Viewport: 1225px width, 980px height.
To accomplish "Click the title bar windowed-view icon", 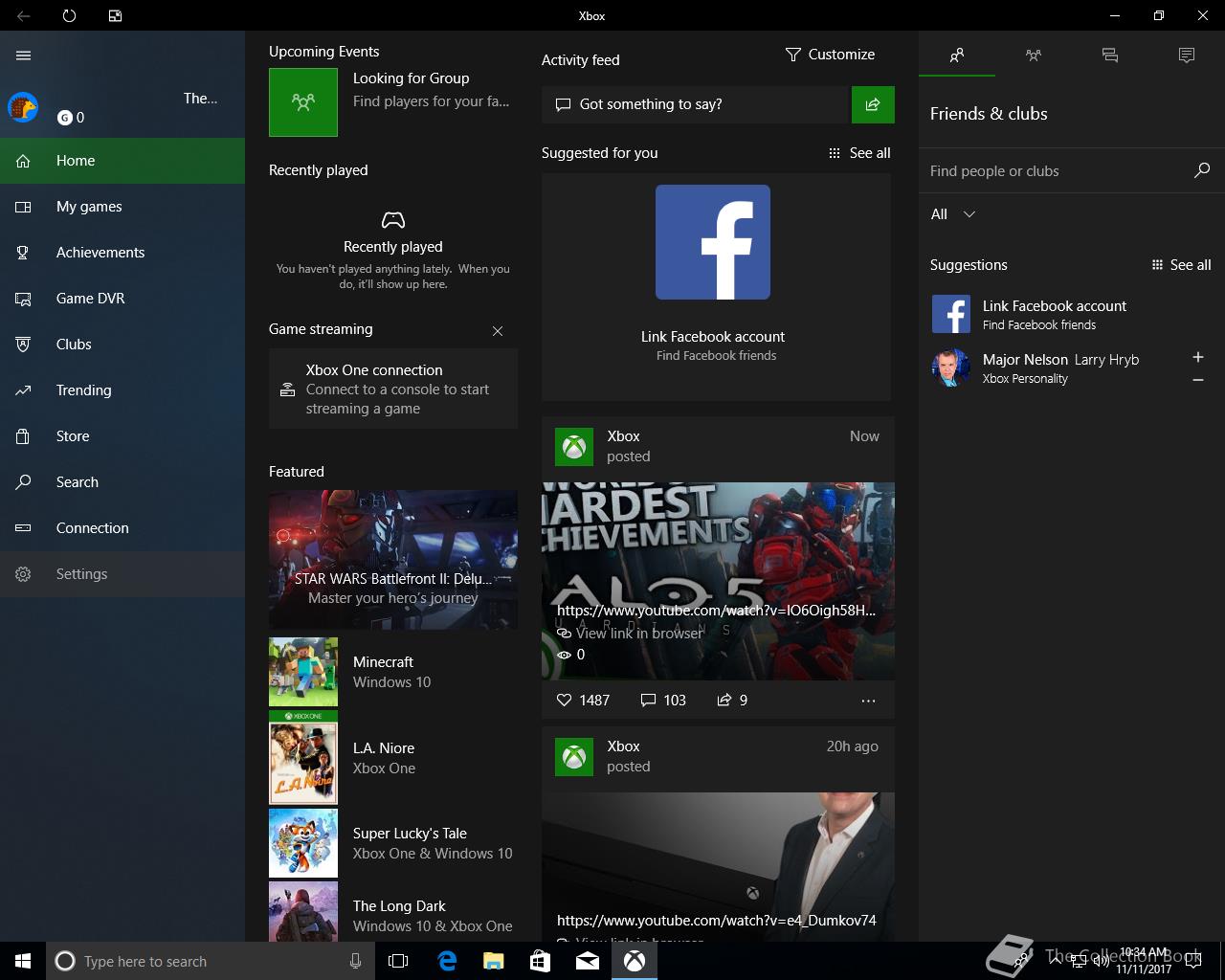I will coord(115,15).
